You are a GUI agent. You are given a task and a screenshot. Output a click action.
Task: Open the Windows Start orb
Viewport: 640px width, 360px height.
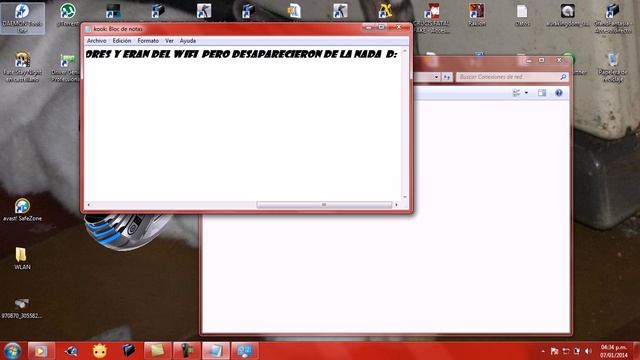[12, 351]
